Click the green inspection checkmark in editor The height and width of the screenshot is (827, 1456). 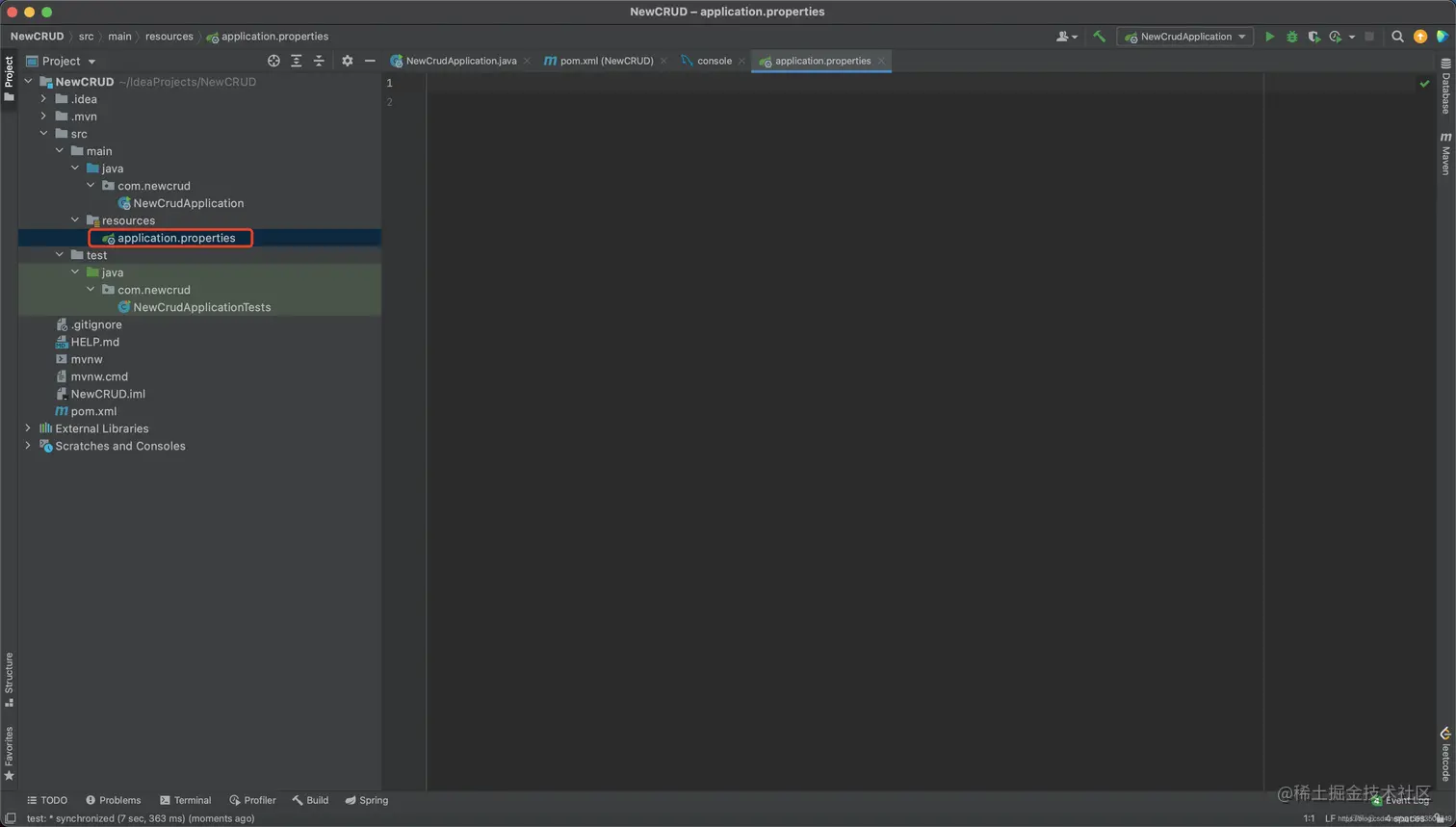1424,84
